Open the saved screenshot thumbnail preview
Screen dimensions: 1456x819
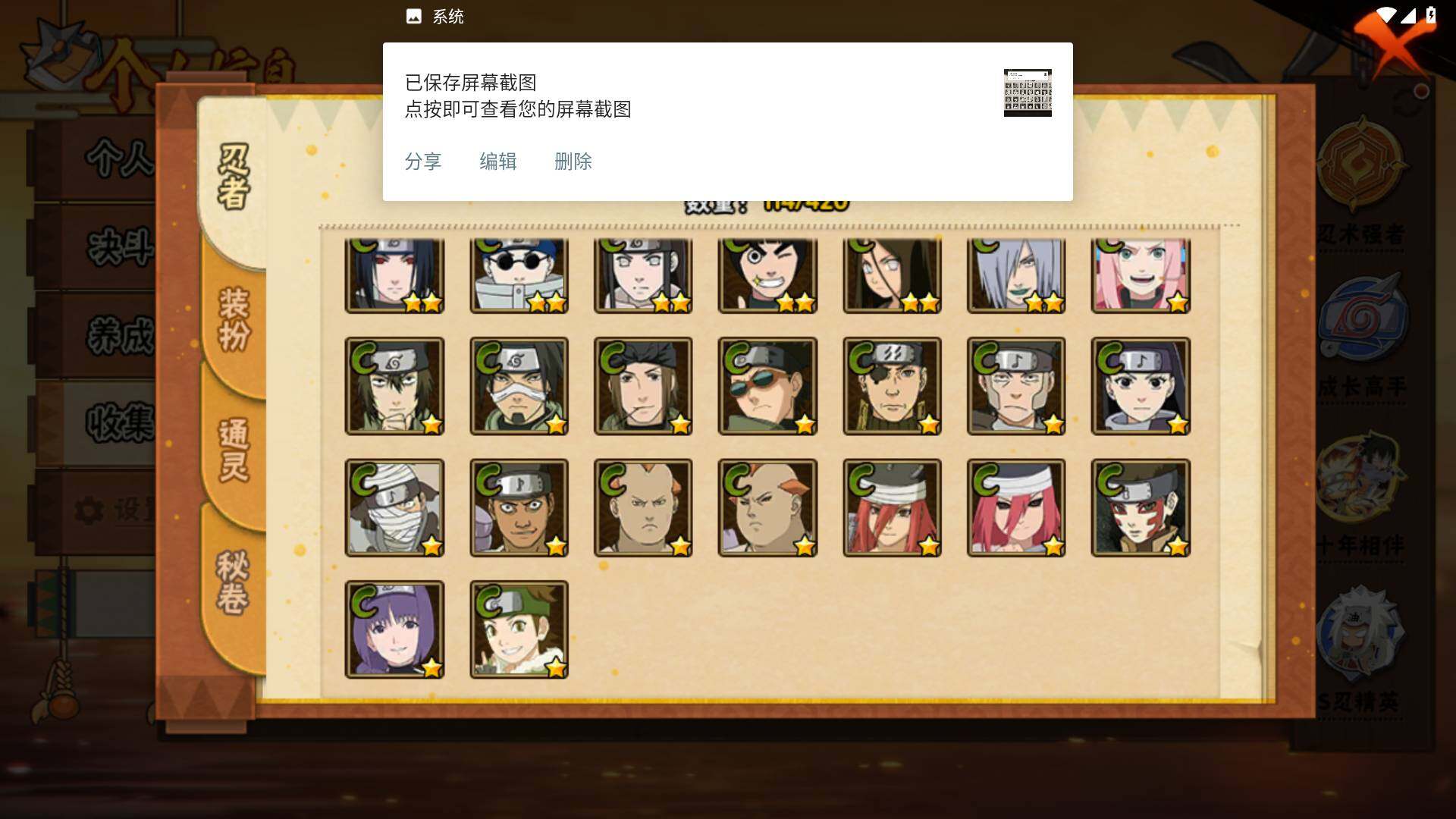[x=1028, y=93]
